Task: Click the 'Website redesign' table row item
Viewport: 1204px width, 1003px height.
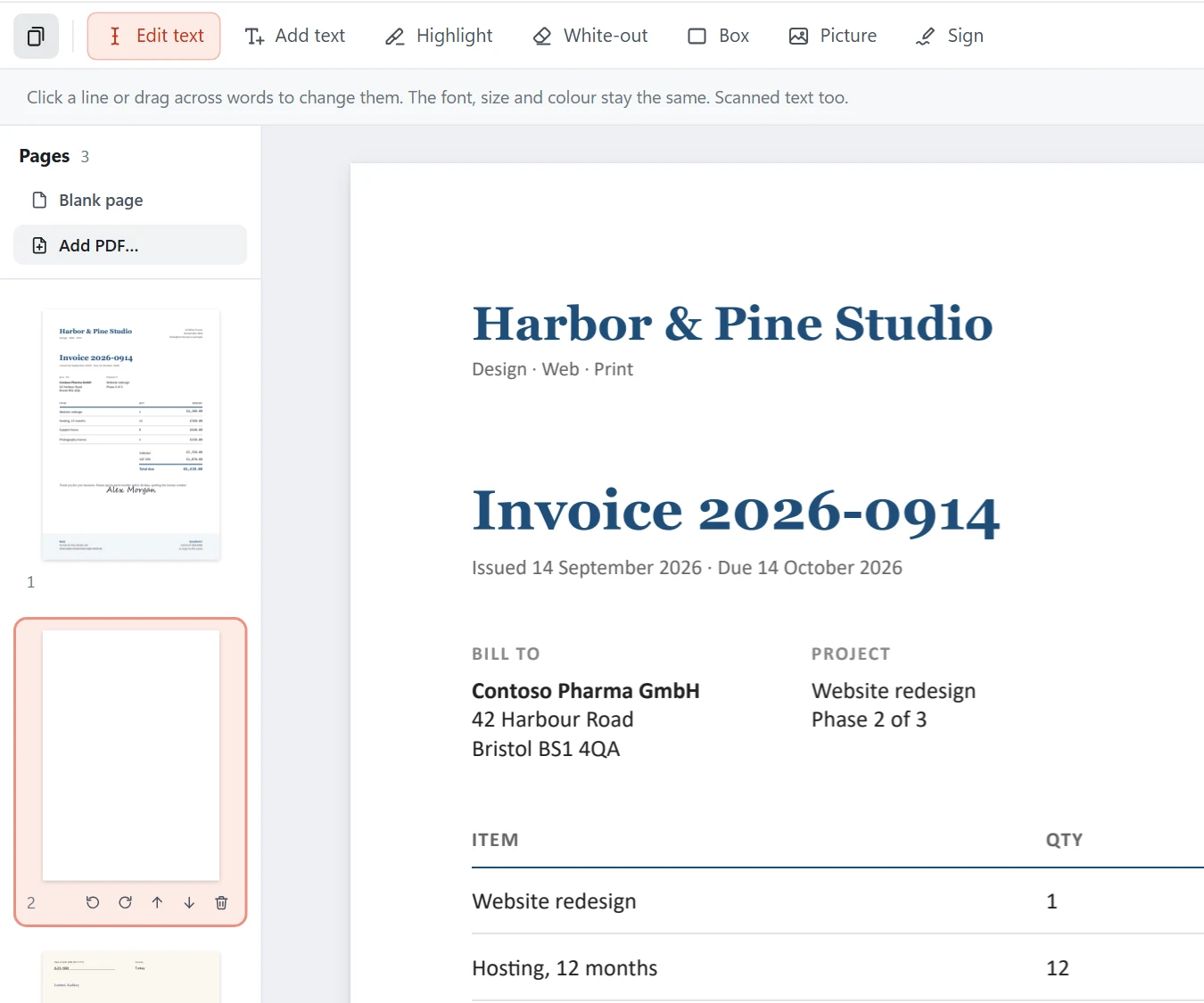Action: 554,901
